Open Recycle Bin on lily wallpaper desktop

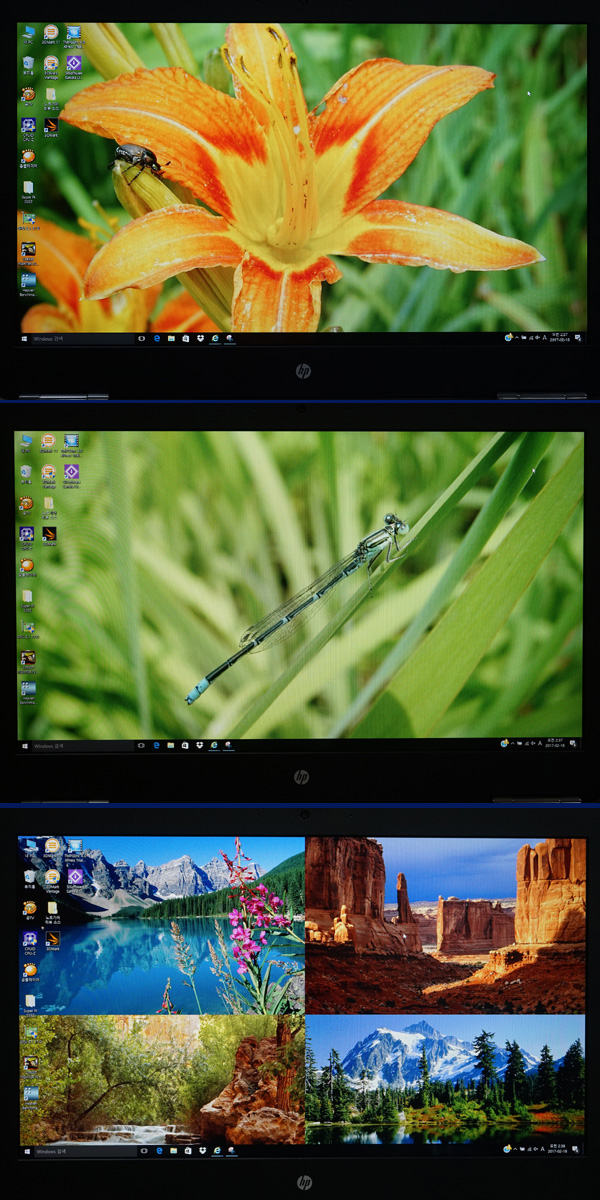(28, 68)
